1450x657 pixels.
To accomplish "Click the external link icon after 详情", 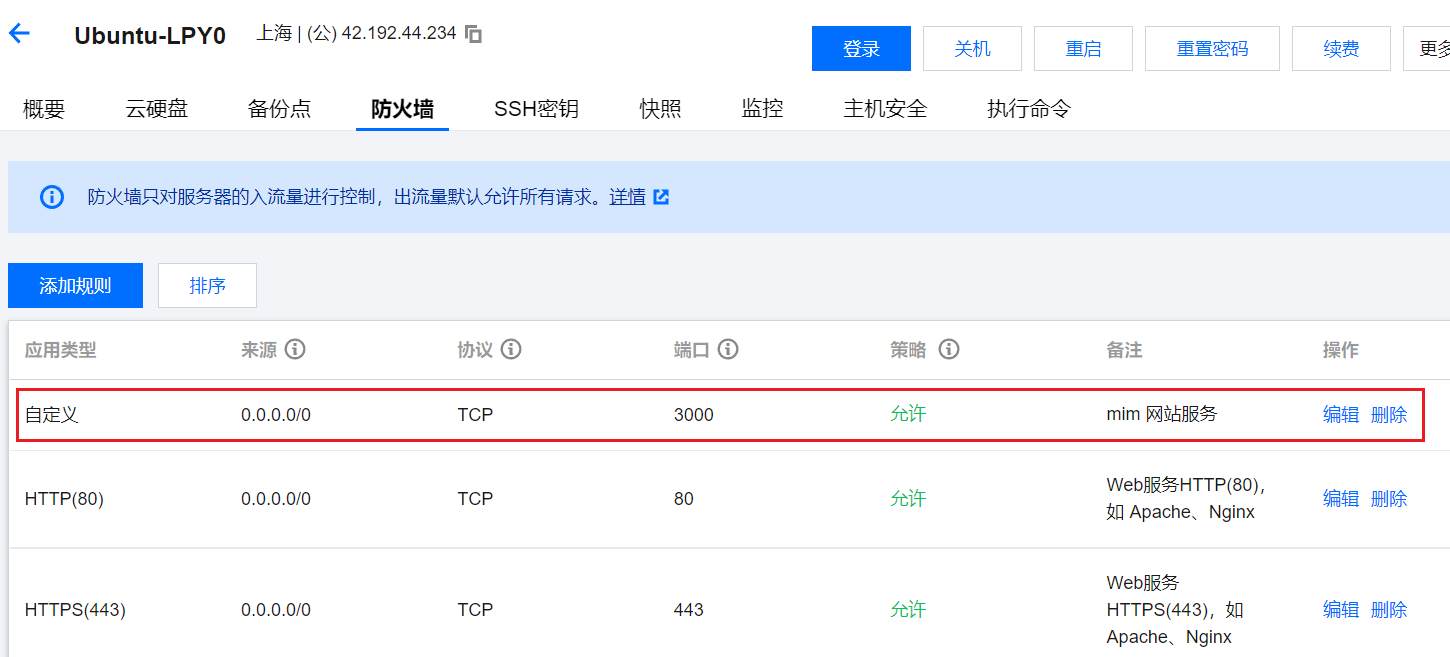I will (661, 197).
